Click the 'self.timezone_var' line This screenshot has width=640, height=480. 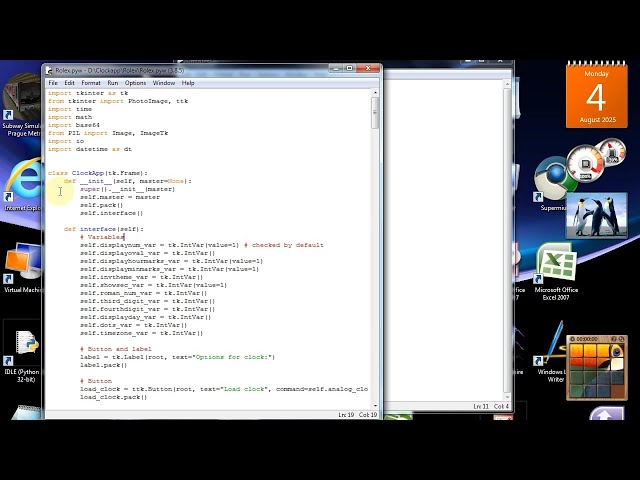[141, 333]
